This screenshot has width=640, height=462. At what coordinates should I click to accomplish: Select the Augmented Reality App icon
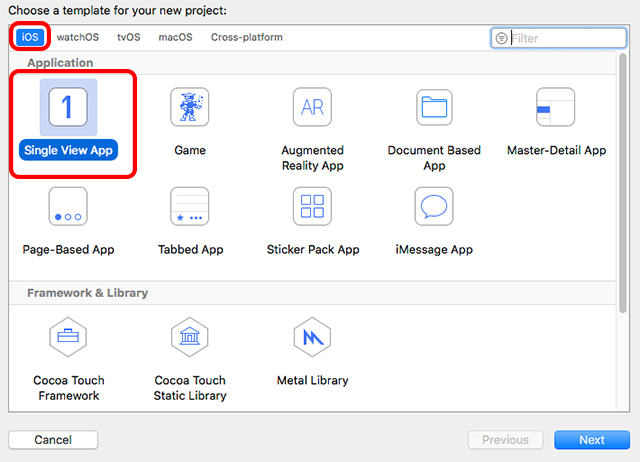tap(312, 107)
